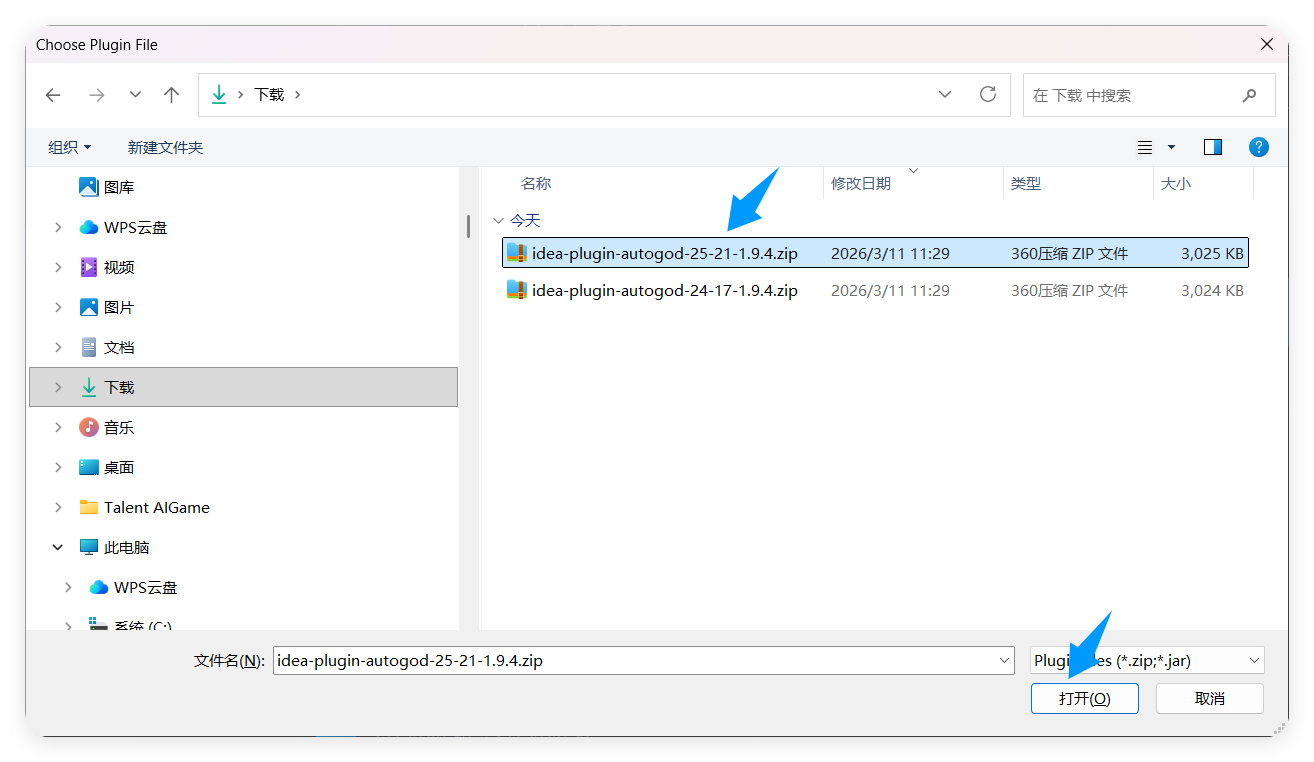Expand the address bar path history dropdown
The width and height of the screenshot is (1314, 762).
[945, 94]
